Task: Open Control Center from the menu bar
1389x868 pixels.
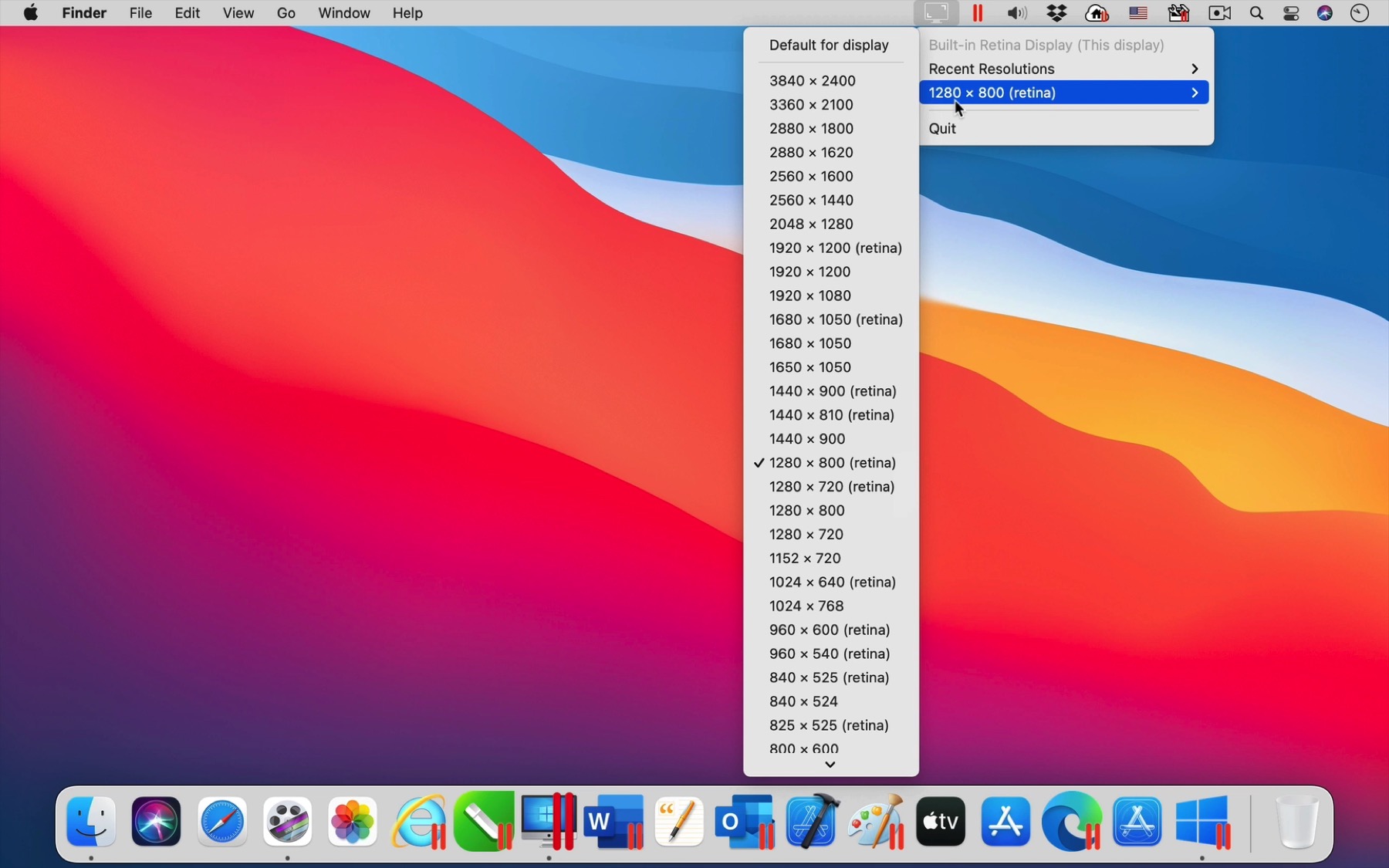Action: (x=1290, y=13)
